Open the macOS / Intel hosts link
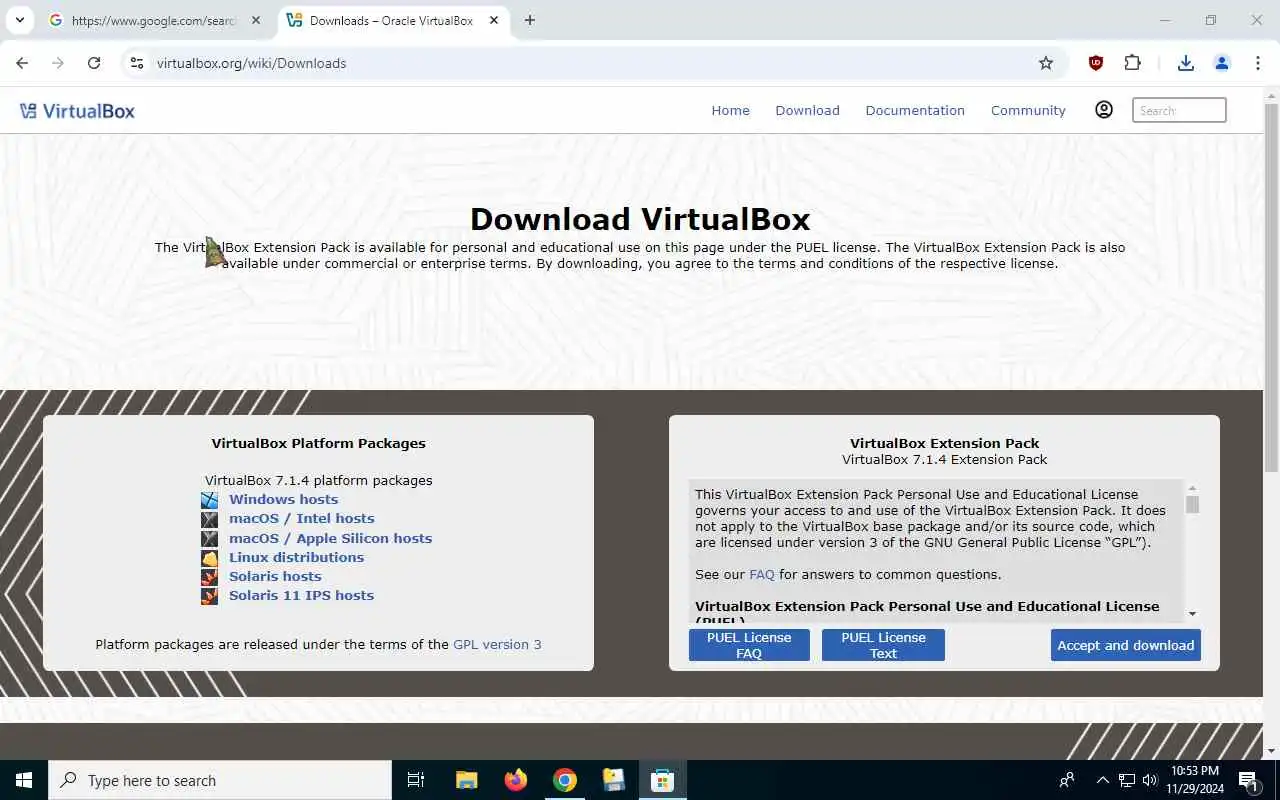The height and width of the screenshot is (800, 1280). (301, 519)
